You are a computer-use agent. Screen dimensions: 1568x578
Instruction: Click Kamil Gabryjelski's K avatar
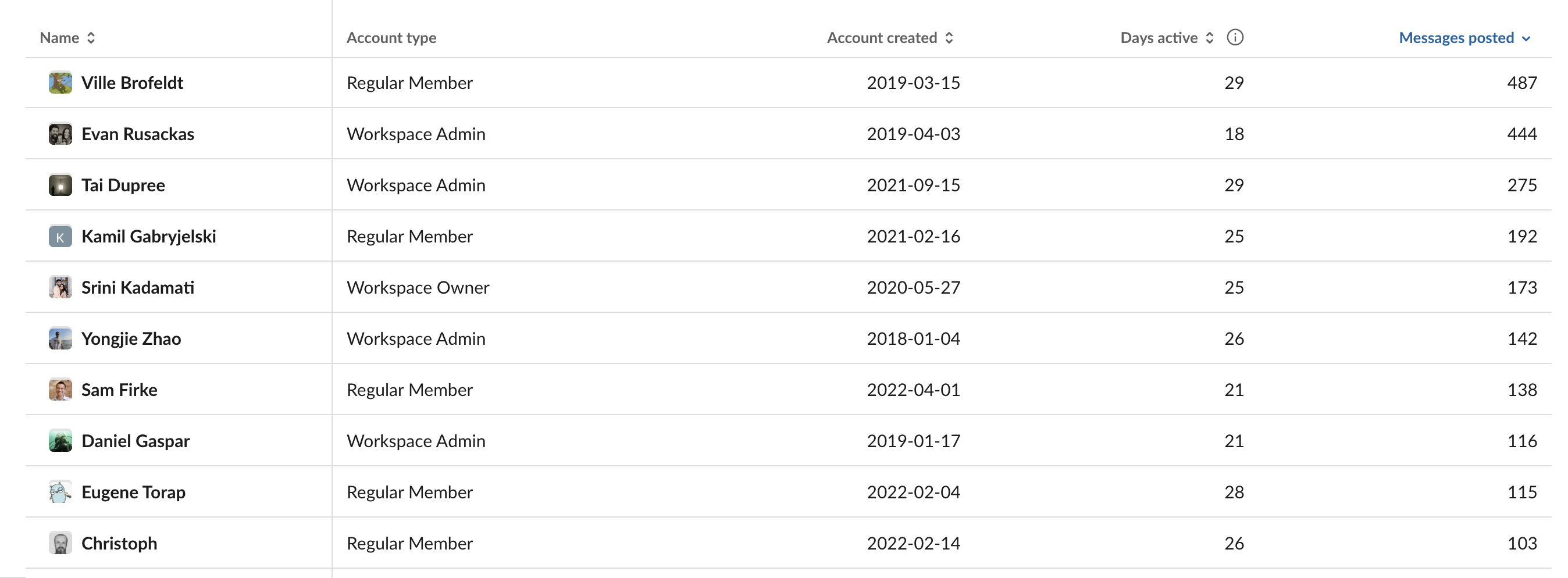[60, 236]
